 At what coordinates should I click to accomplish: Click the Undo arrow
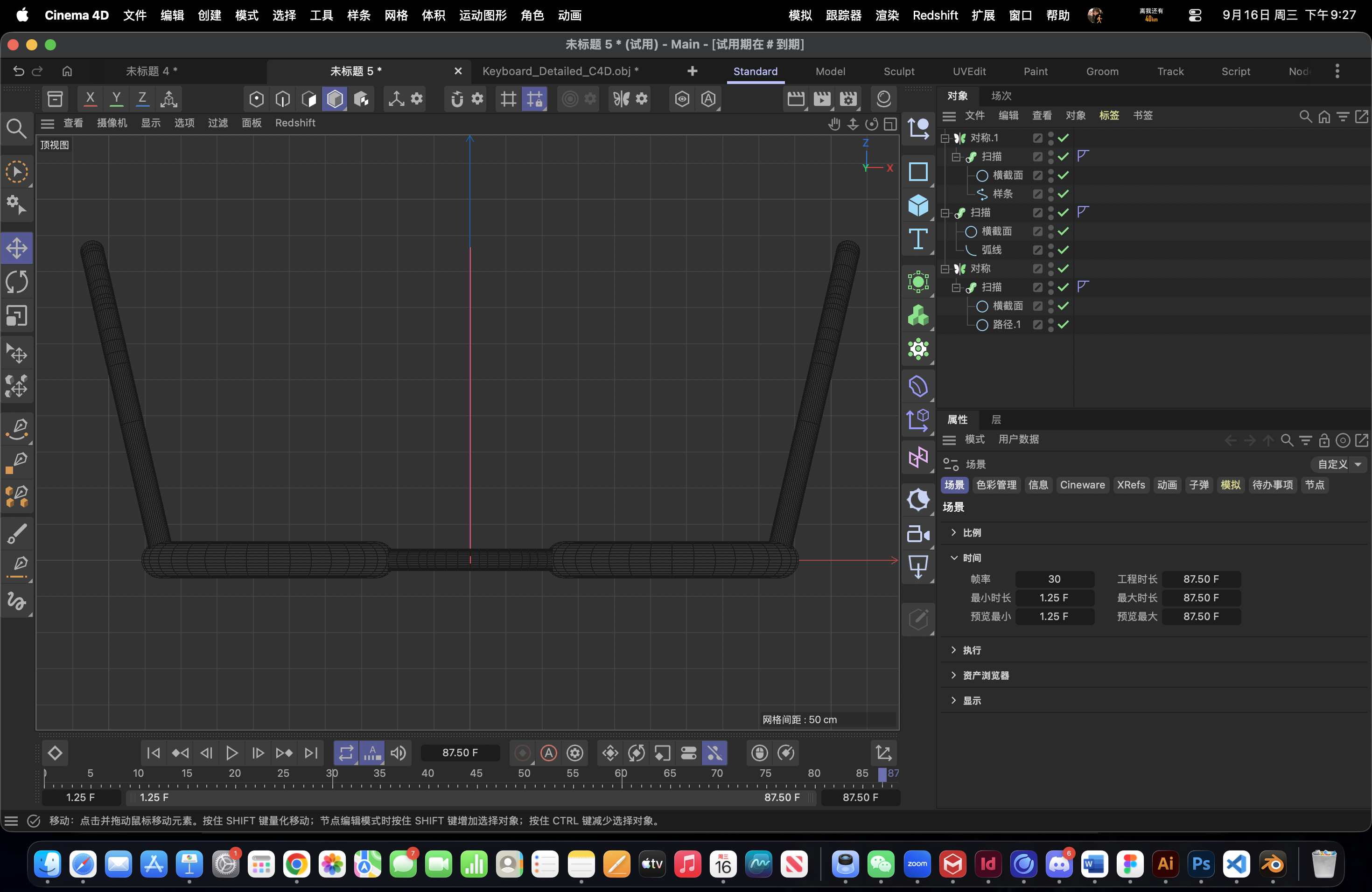click(x=19, y=71)
